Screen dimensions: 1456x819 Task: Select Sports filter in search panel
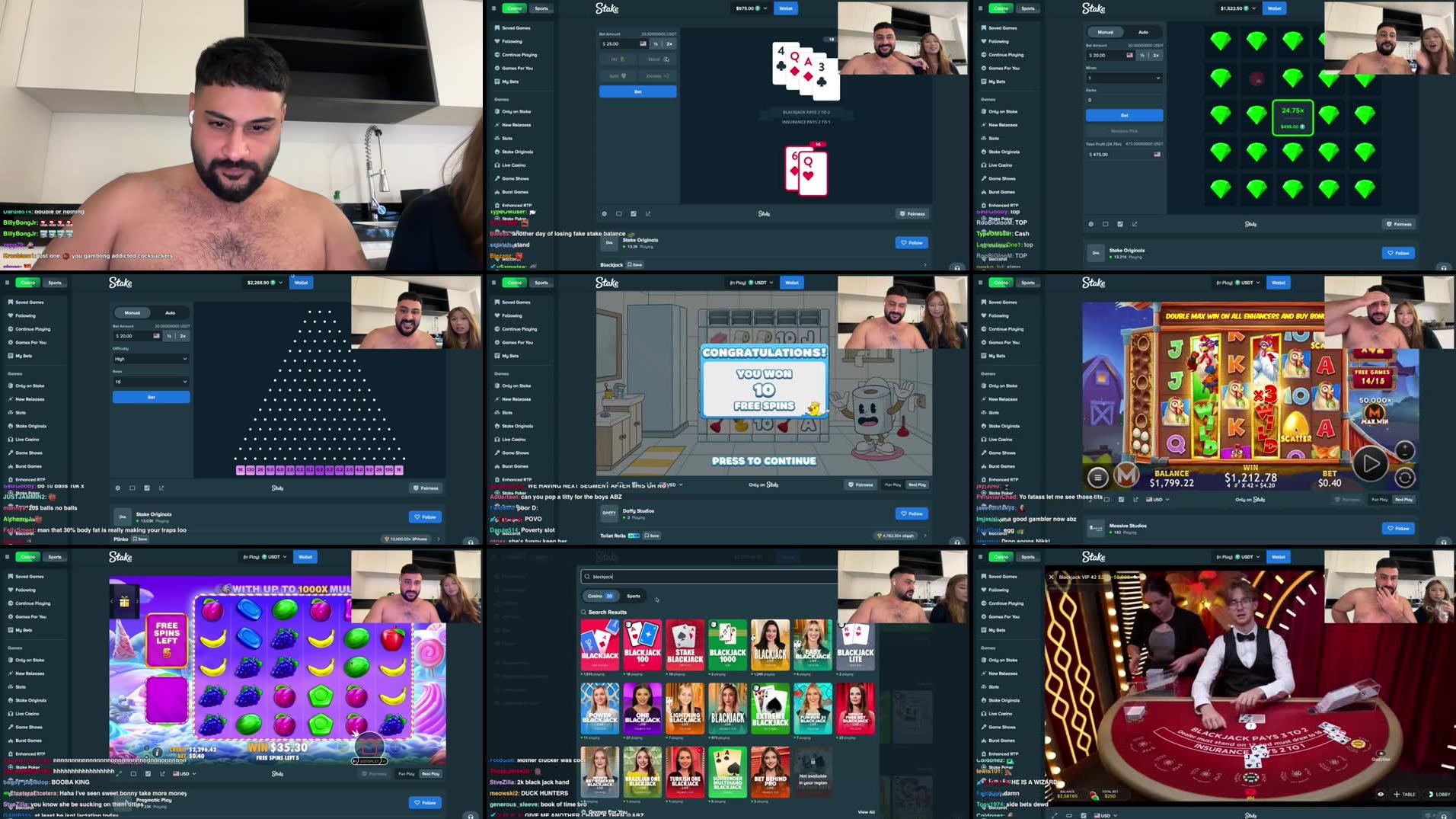coord(634,596)
